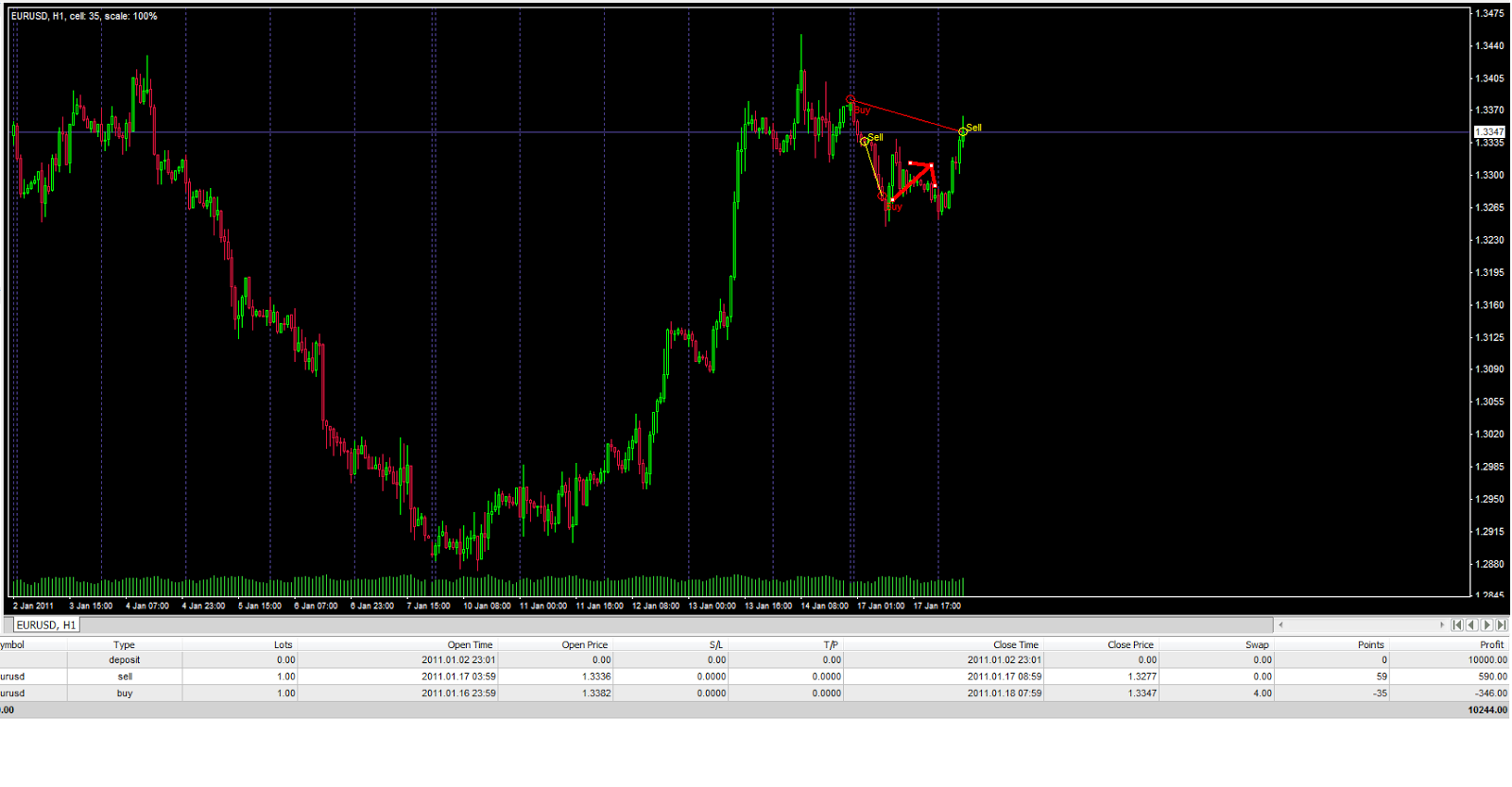This screenshot has width=1512, height=787.
Task: Select the EURUSD, H1 chart tab
Action: pos(45,625)
